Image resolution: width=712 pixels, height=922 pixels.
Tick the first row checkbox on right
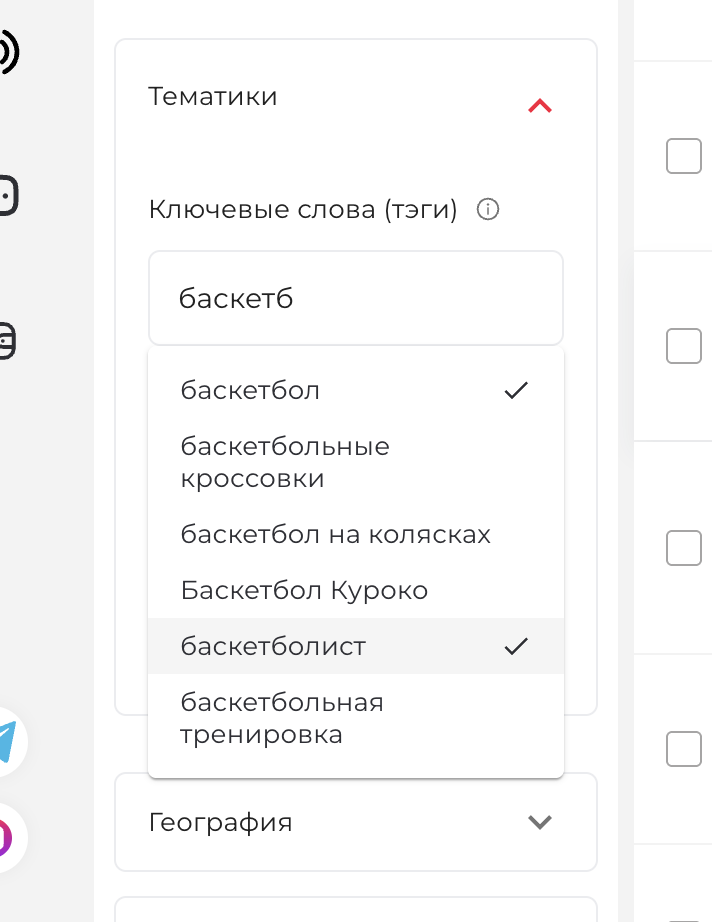684,156
